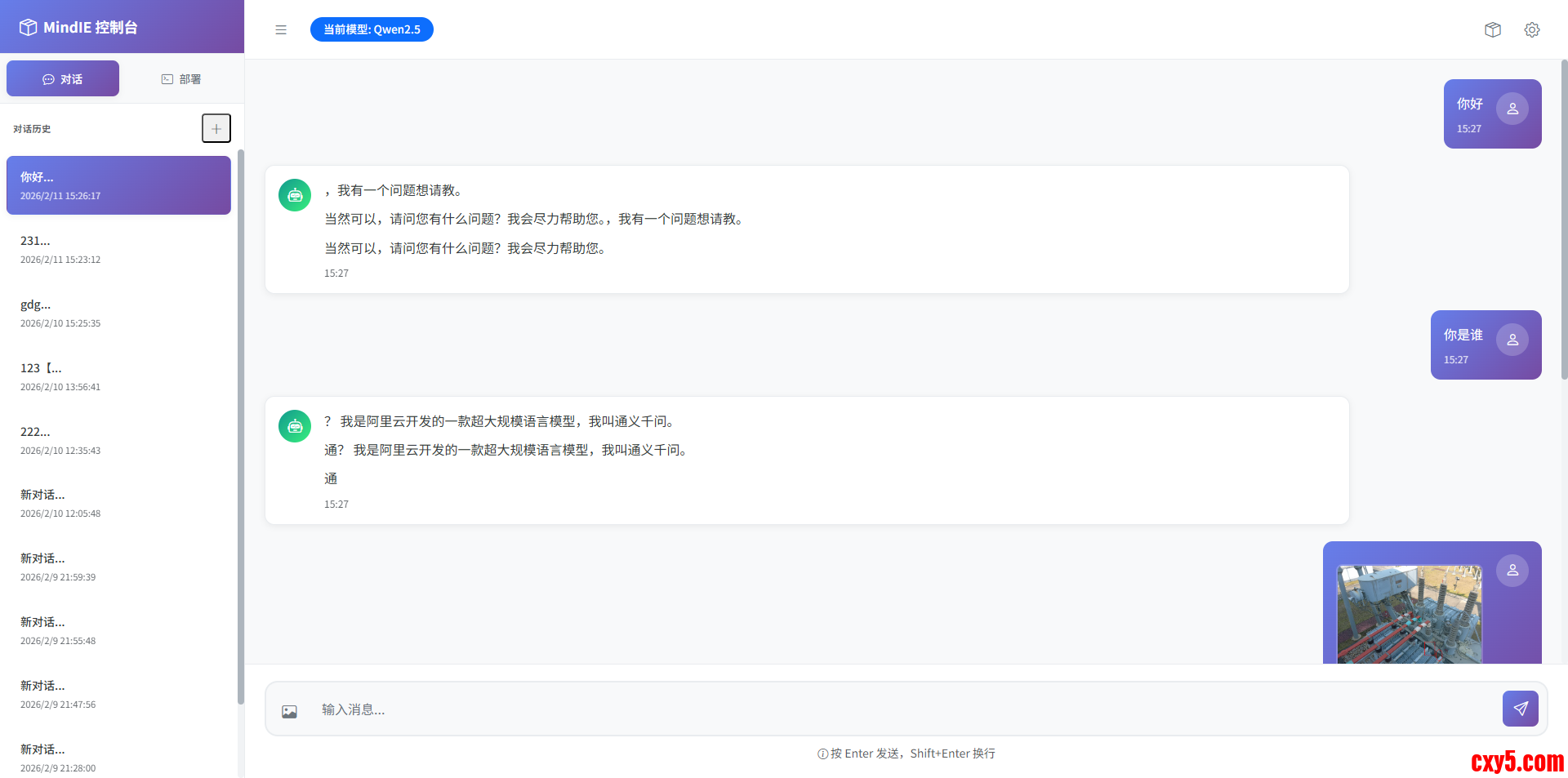
Task: Click the send message paper plane button
Action: pos(1520,709)
